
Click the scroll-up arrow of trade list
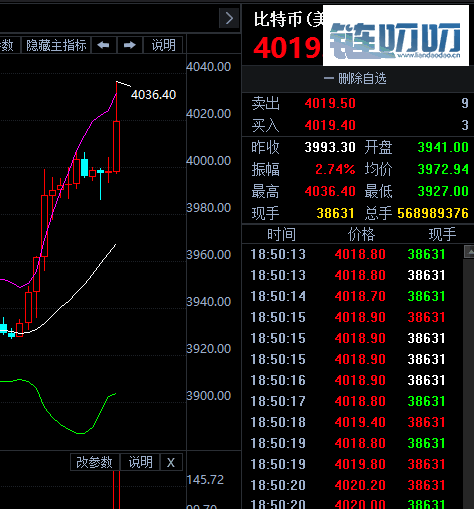click(469, 252)
